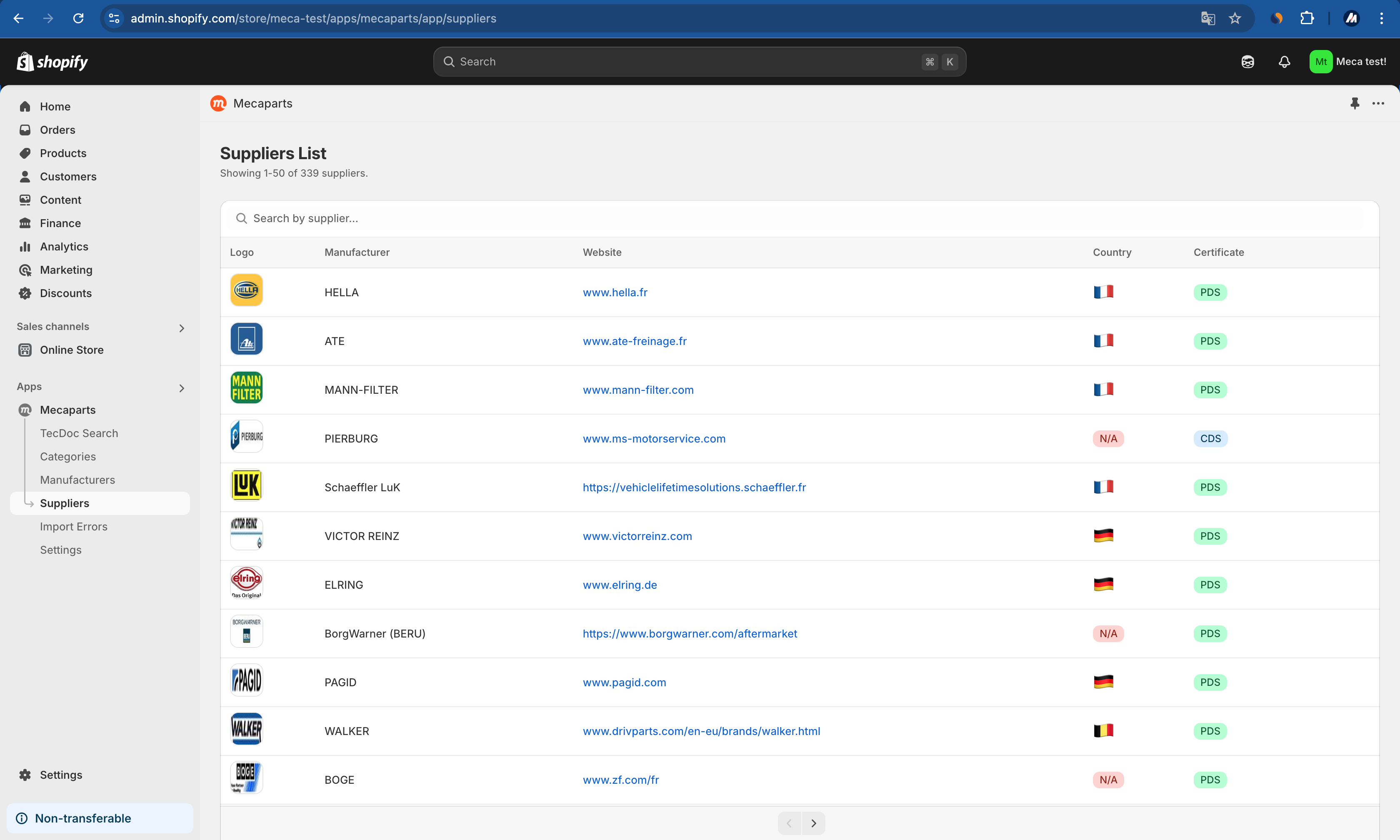This screenshot has height=840, width=1400.
Task: Open Analytics in the sidebar
Action: click(x=100, y=247)
